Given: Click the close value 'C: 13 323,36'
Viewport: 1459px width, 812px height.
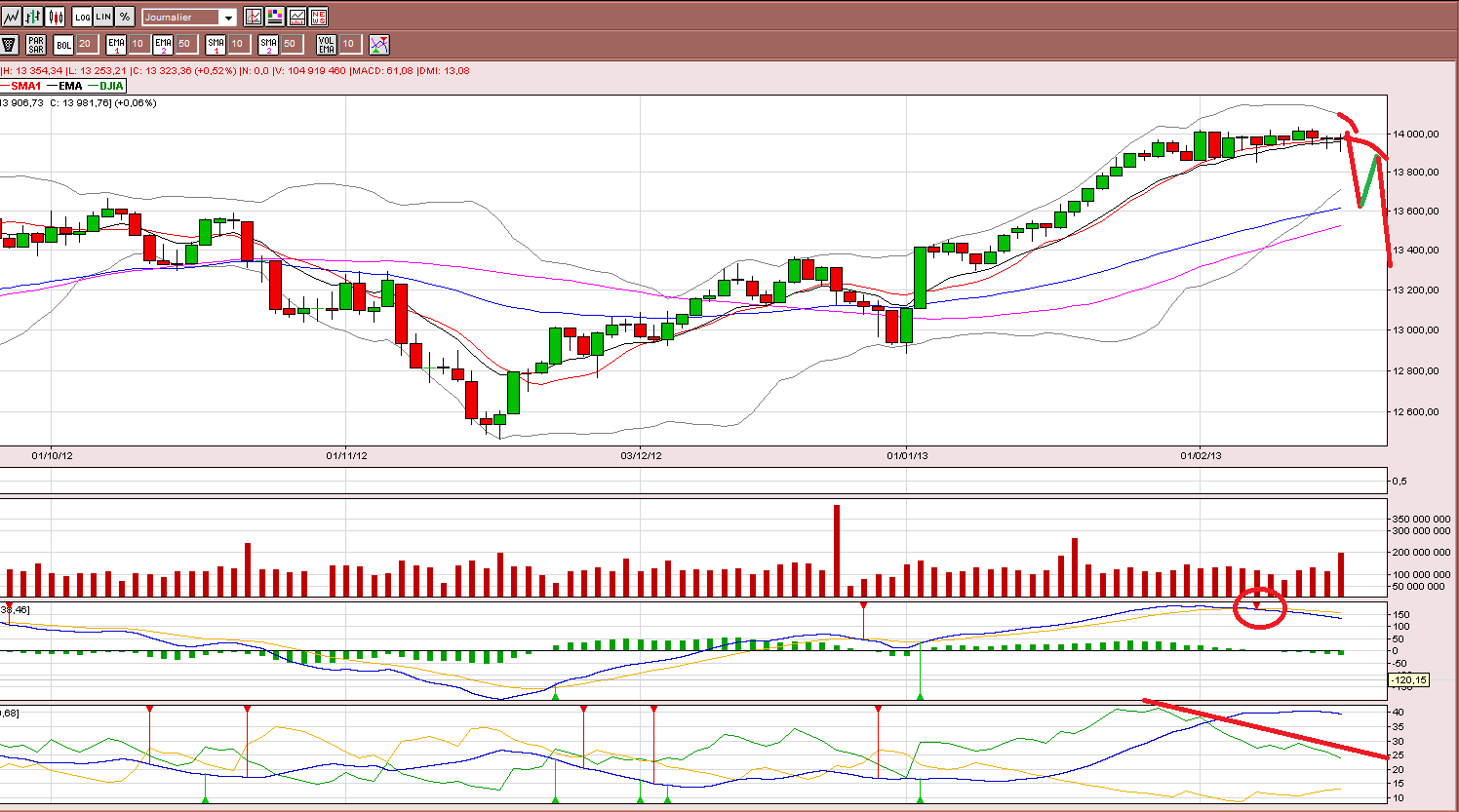Looking at the screenshot, I should [x=162, y=70].
